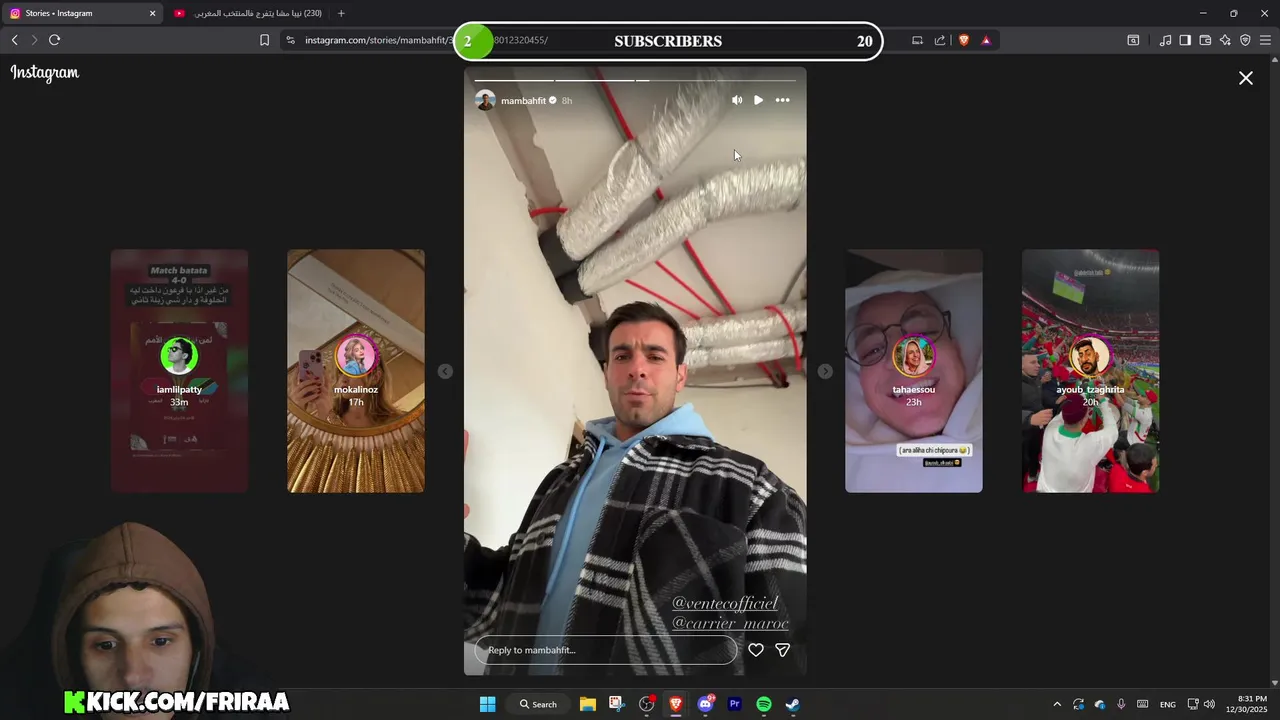Reload the current page

54,40
